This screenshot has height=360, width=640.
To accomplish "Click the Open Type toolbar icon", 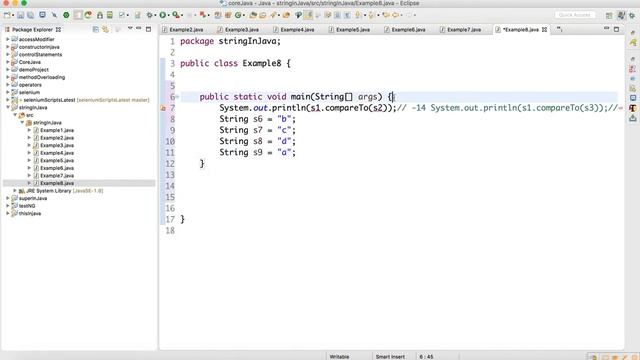I will (253, 15).
